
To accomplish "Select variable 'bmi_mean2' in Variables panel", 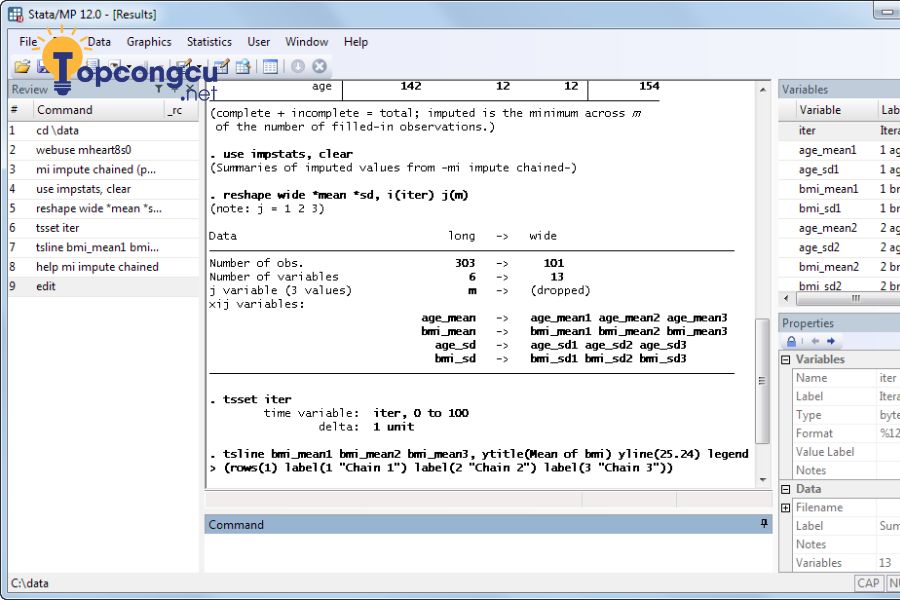I will coord(839,267).
